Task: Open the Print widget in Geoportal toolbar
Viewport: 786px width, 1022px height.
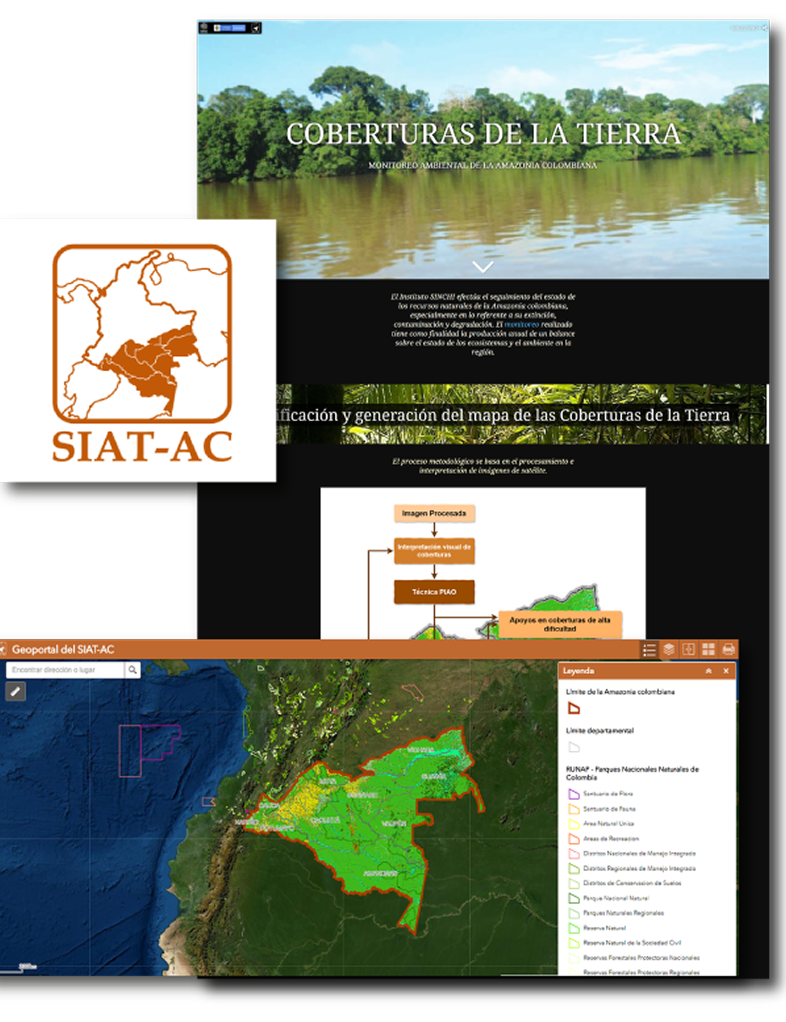Action: pos(728,649)
